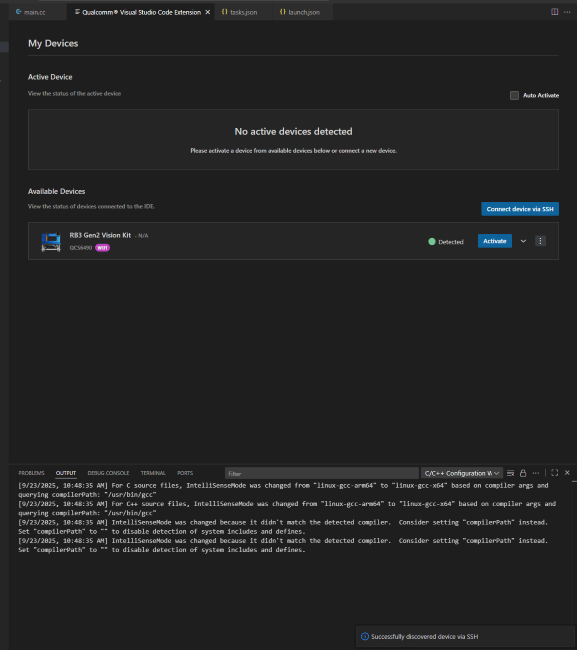Close the bottom output panel

click(x=567, y=473)
